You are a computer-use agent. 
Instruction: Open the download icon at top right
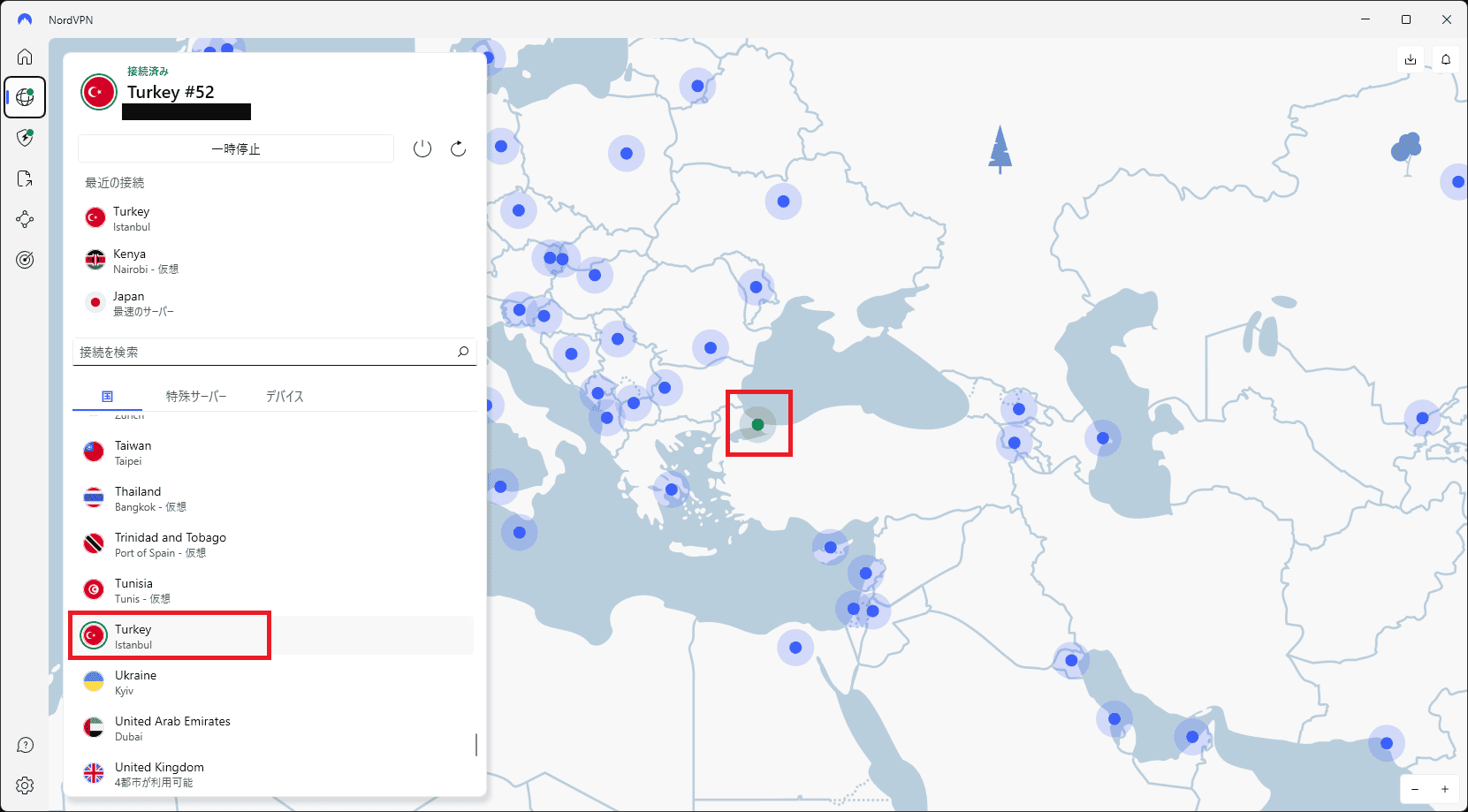coord(1411,59)
